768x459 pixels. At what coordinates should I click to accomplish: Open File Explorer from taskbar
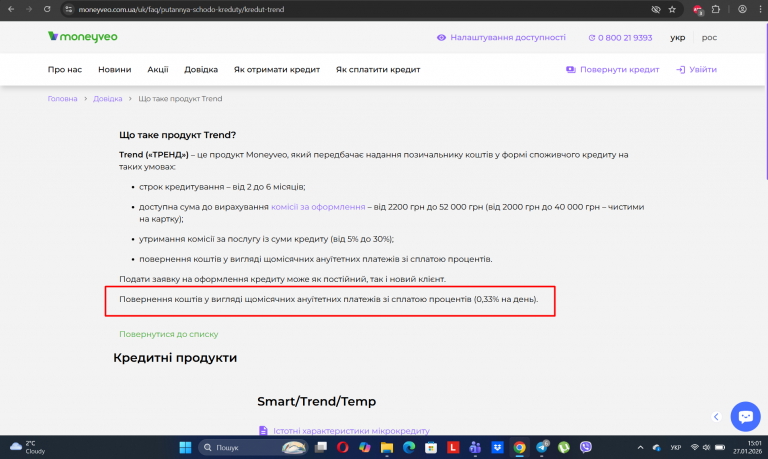click(387, 447)
